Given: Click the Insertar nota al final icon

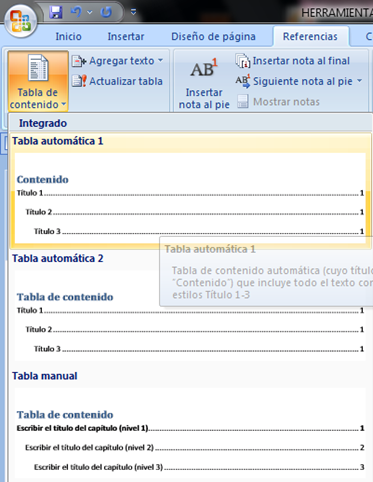Looking at the screenshot, I should click(x=243, y=61).
